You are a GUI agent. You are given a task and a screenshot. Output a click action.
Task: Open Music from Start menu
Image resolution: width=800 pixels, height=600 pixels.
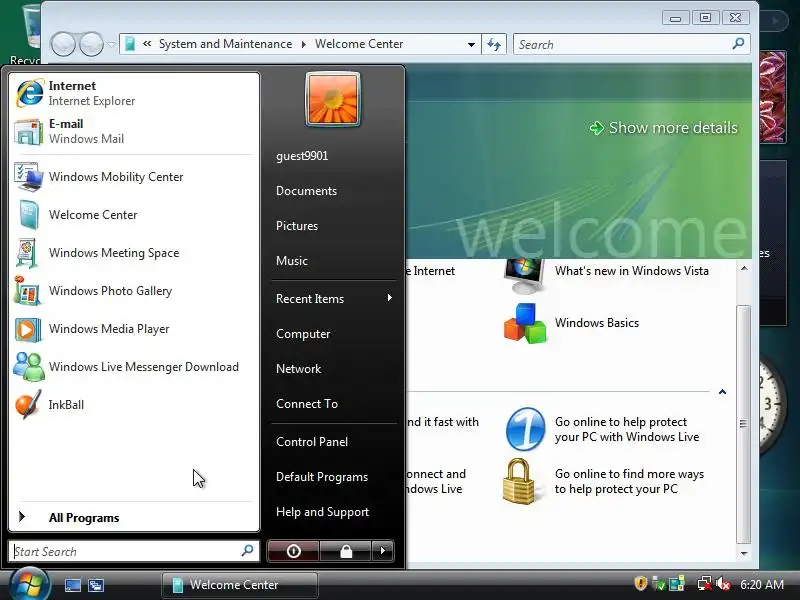pyautogui.click(x=292, y=261)
